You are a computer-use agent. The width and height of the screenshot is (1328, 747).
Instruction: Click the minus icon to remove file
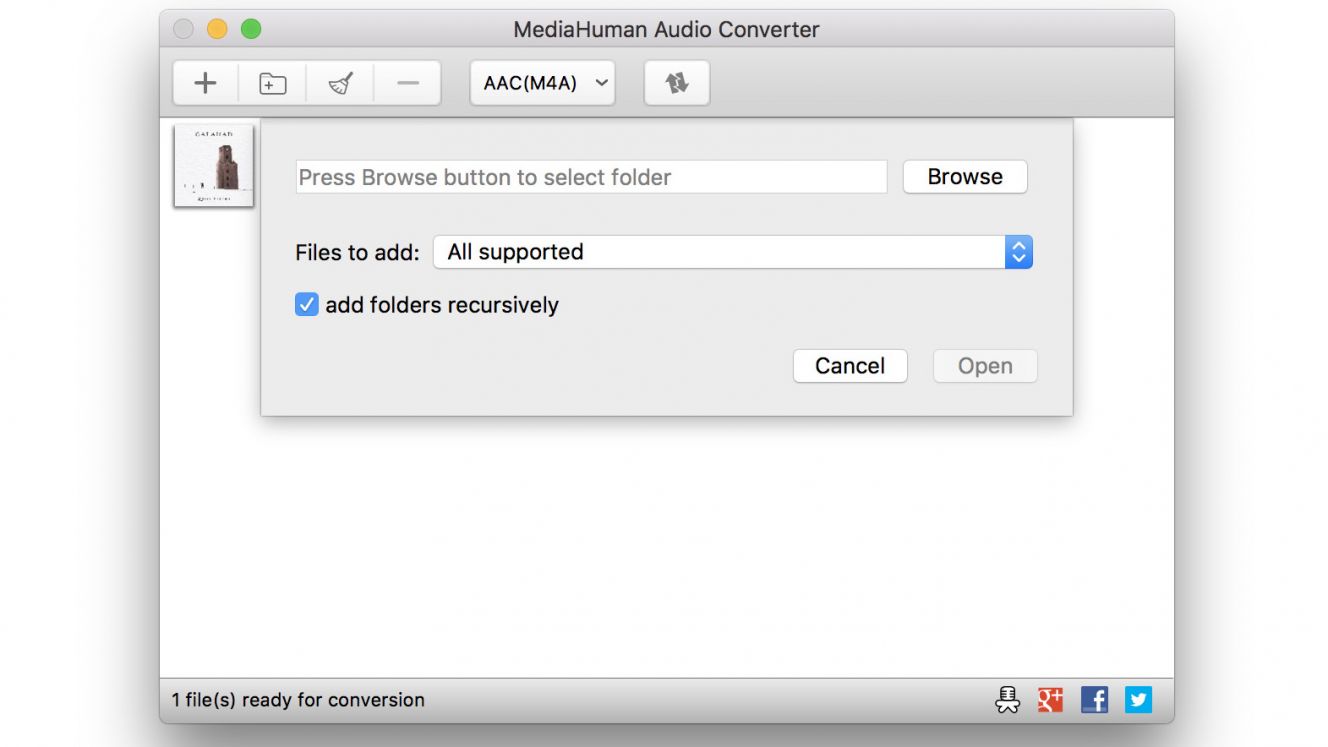407,83
